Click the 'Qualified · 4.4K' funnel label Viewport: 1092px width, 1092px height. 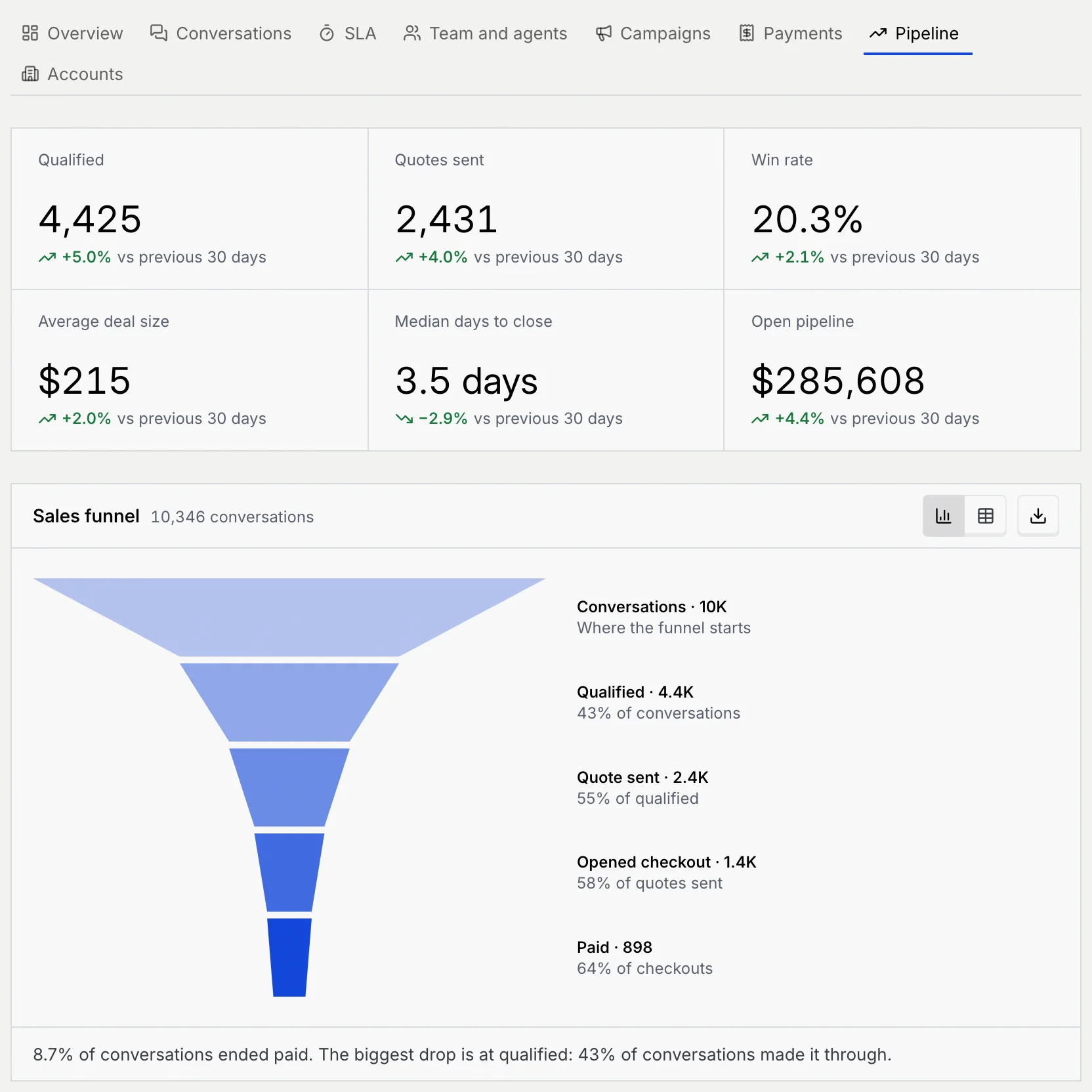[635, 692]
